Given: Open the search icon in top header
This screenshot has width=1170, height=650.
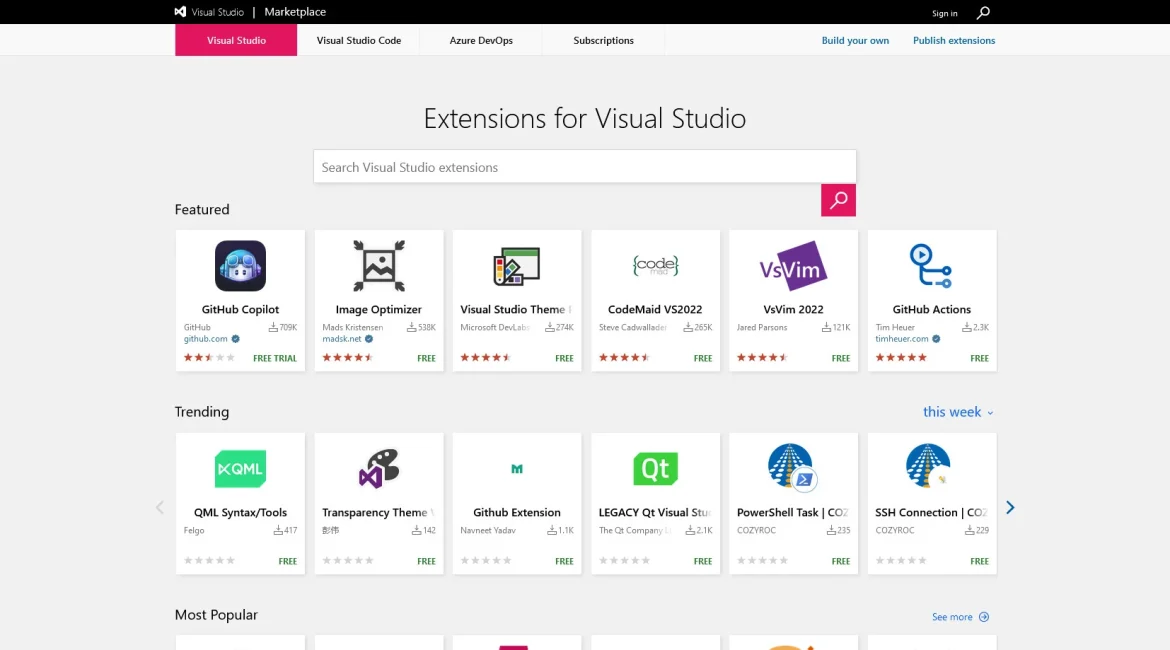Looking at the screenshot, I should [983, 13].
